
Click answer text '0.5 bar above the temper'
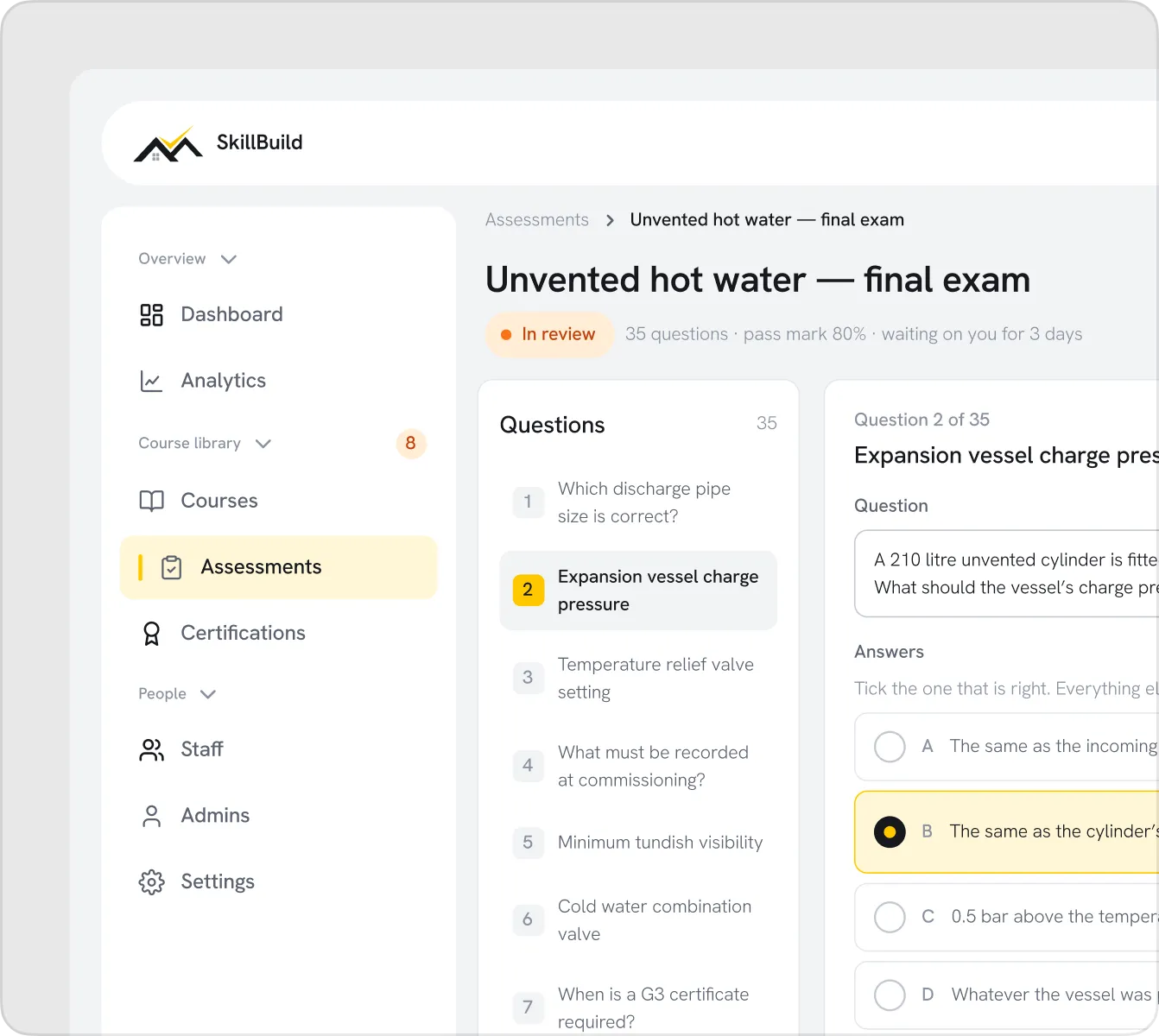[1054, 917]
